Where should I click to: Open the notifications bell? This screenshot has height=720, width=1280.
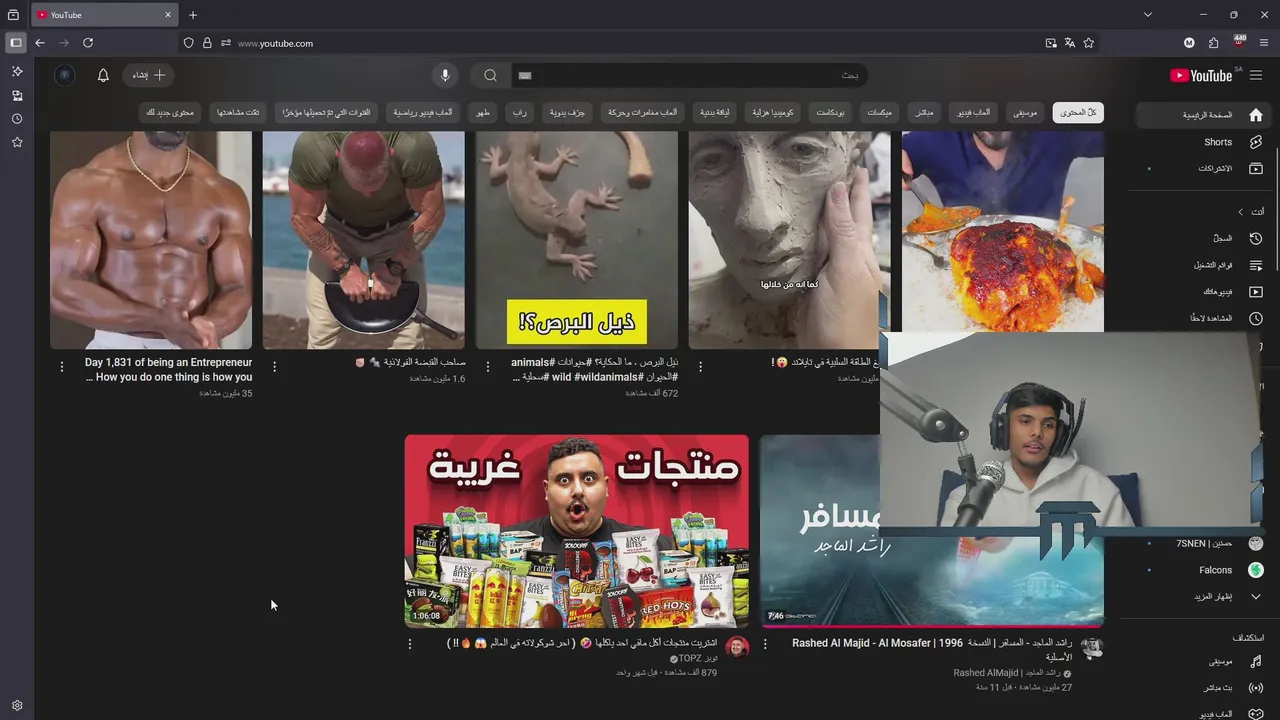tap(103, 75)
